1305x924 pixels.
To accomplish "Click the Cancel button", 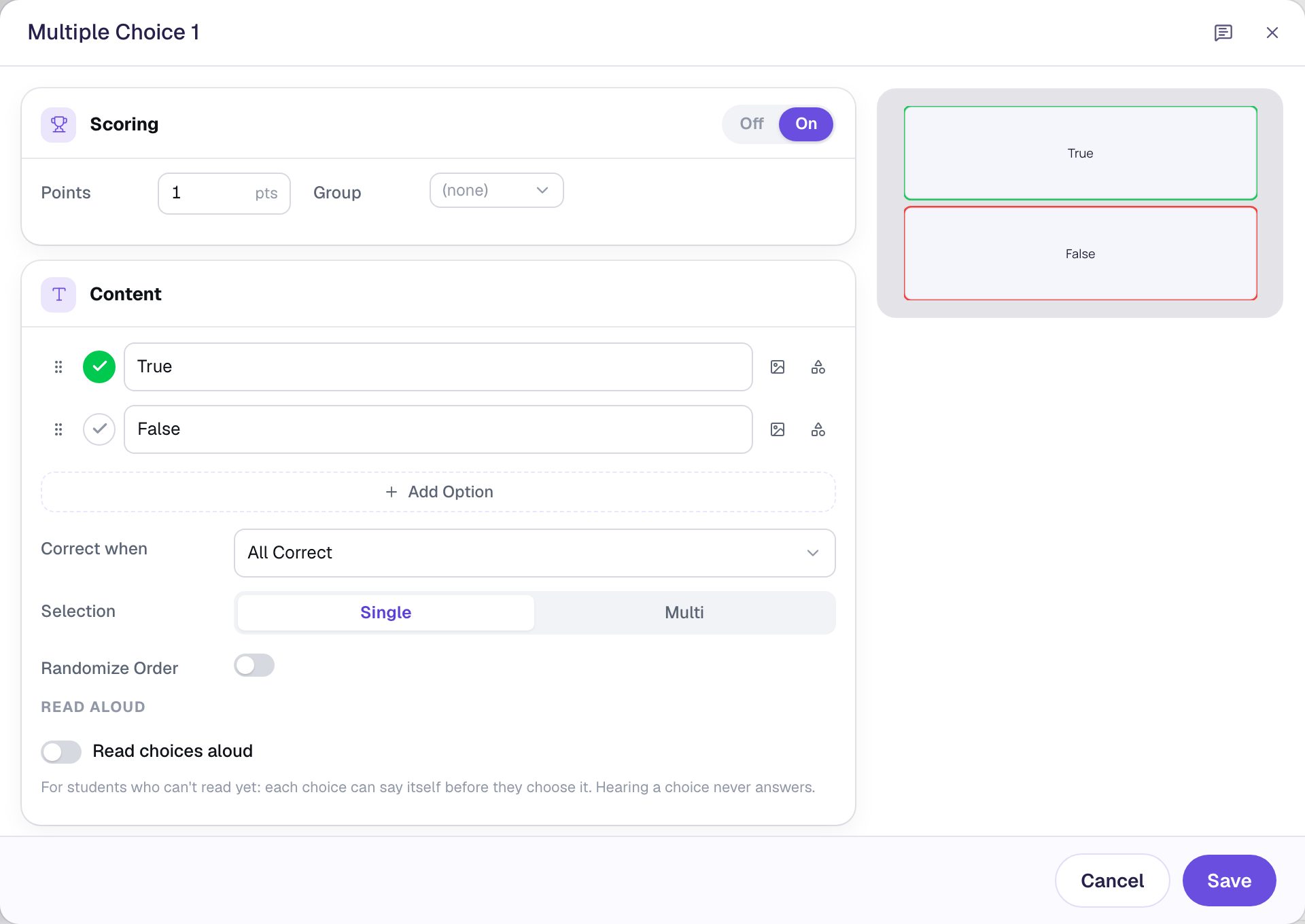I will point(1112,881).
